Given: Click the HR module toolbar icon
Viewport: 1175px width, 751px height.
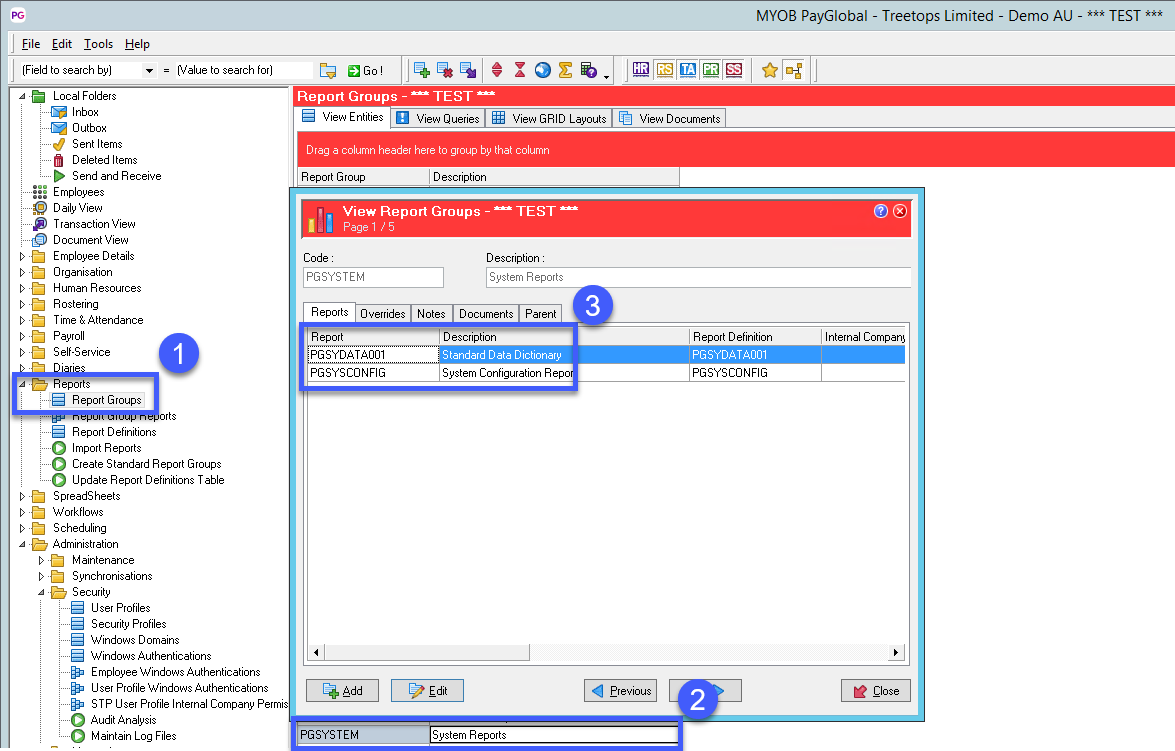Looking at the screenshot, I should tap(641, 70).
